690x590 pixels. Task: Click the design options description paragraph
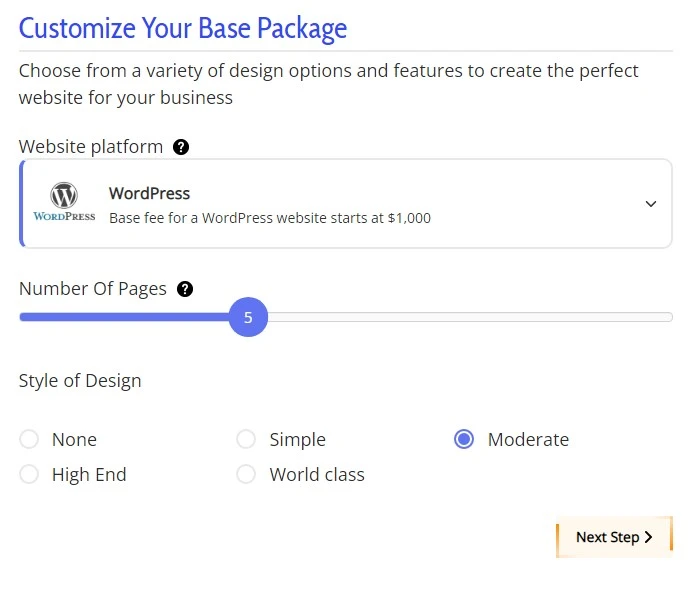pyautogui.click(x=328, y=84)
